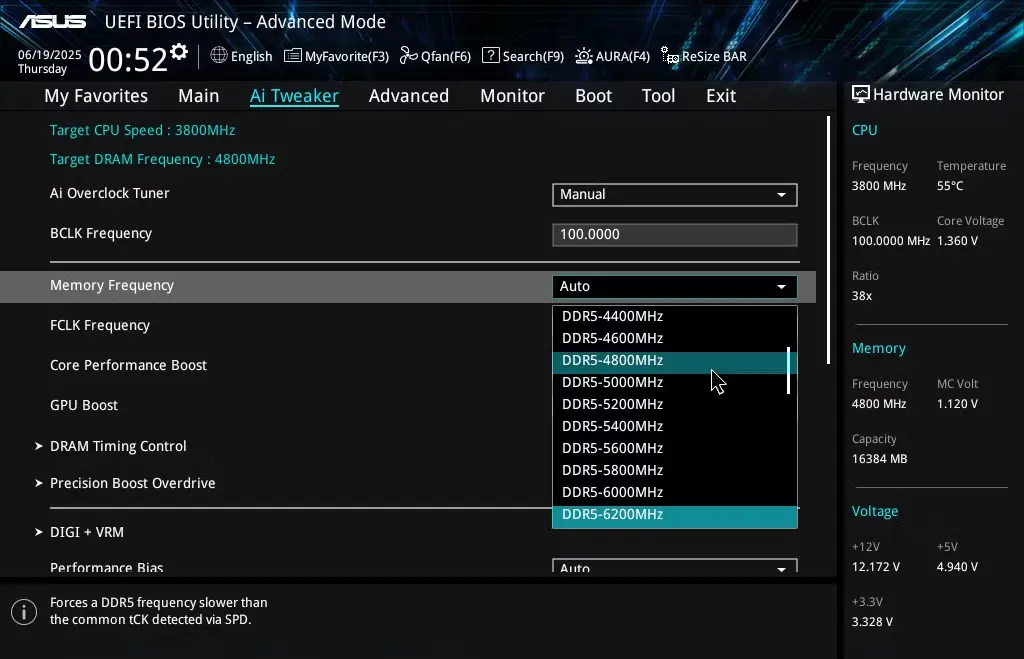This screenshot has height=659, width=1024.
Task: Click Target CPU Speed : 3800MHz text
Action: tap(142, 130)
